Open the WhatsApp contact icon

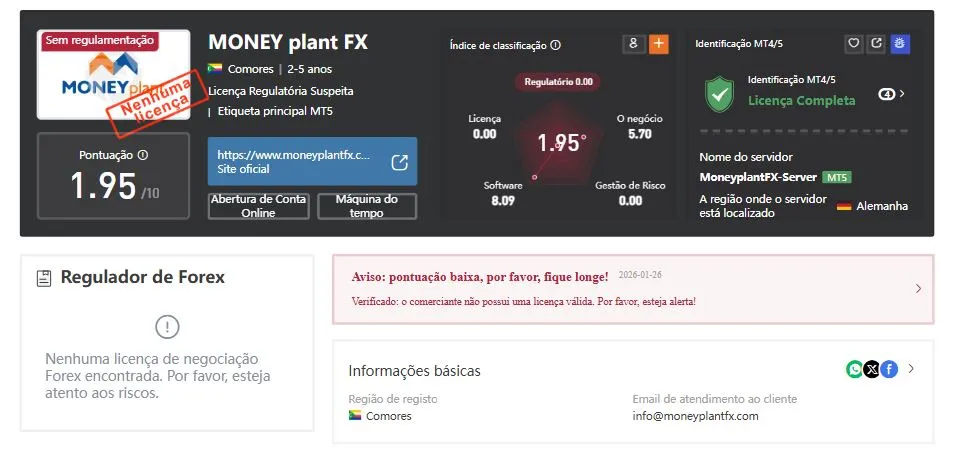pyautogui.click(x=854, y=369)
